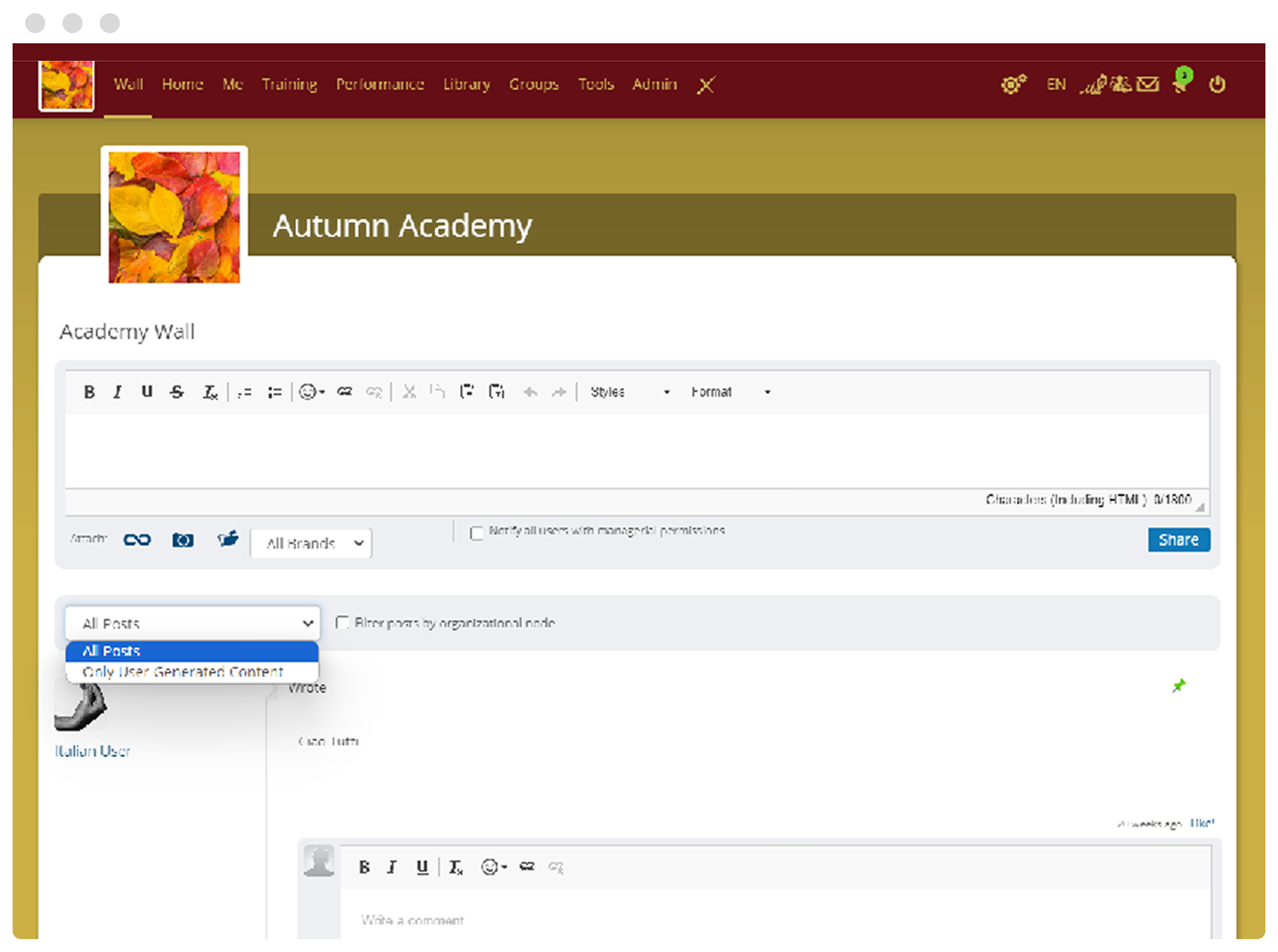
Task: Toggle underline in the Academy Wall editor
Action: click(147, 392)
